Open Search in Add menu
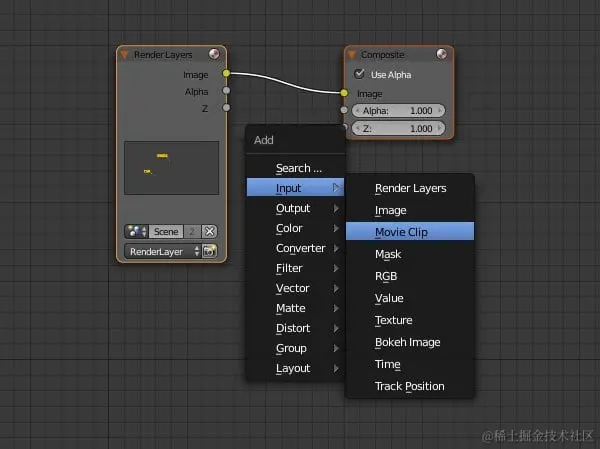Image resolution: width=600 pixels, height=449 pixels. pyautogui.click(x=295, y=168)
